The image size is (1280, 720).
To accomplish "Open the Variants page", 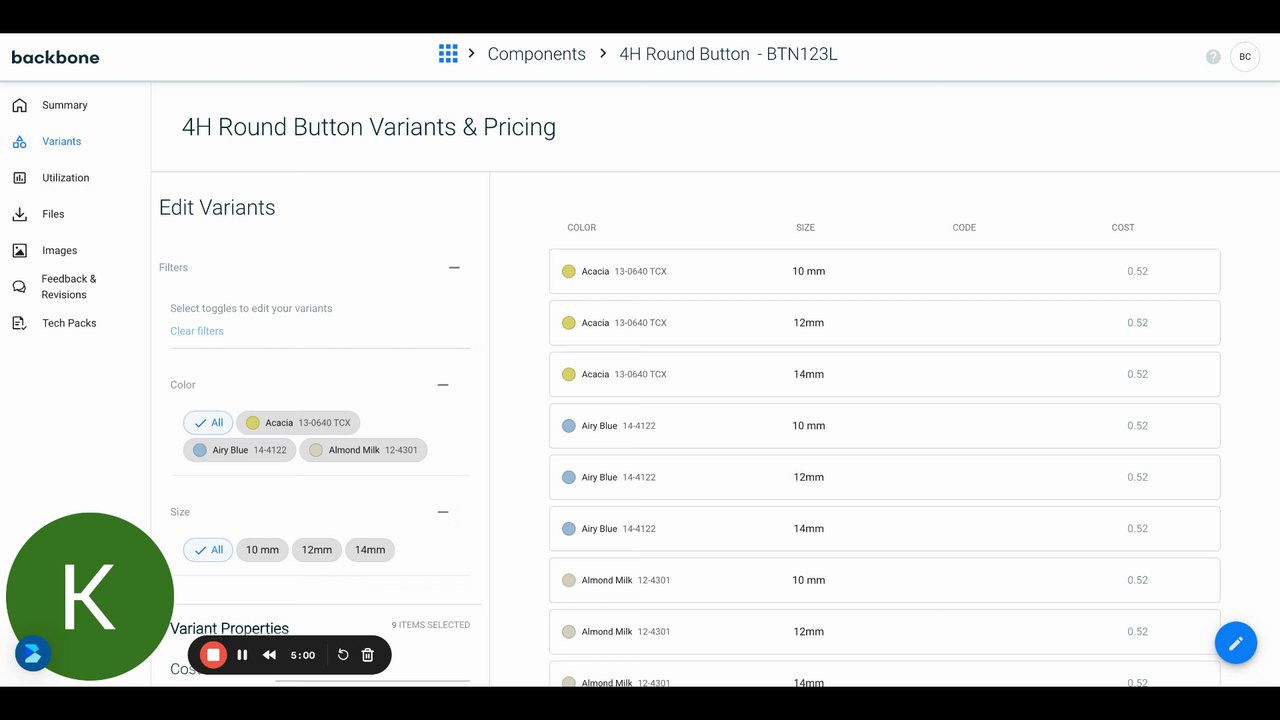I will coord(62,141).
